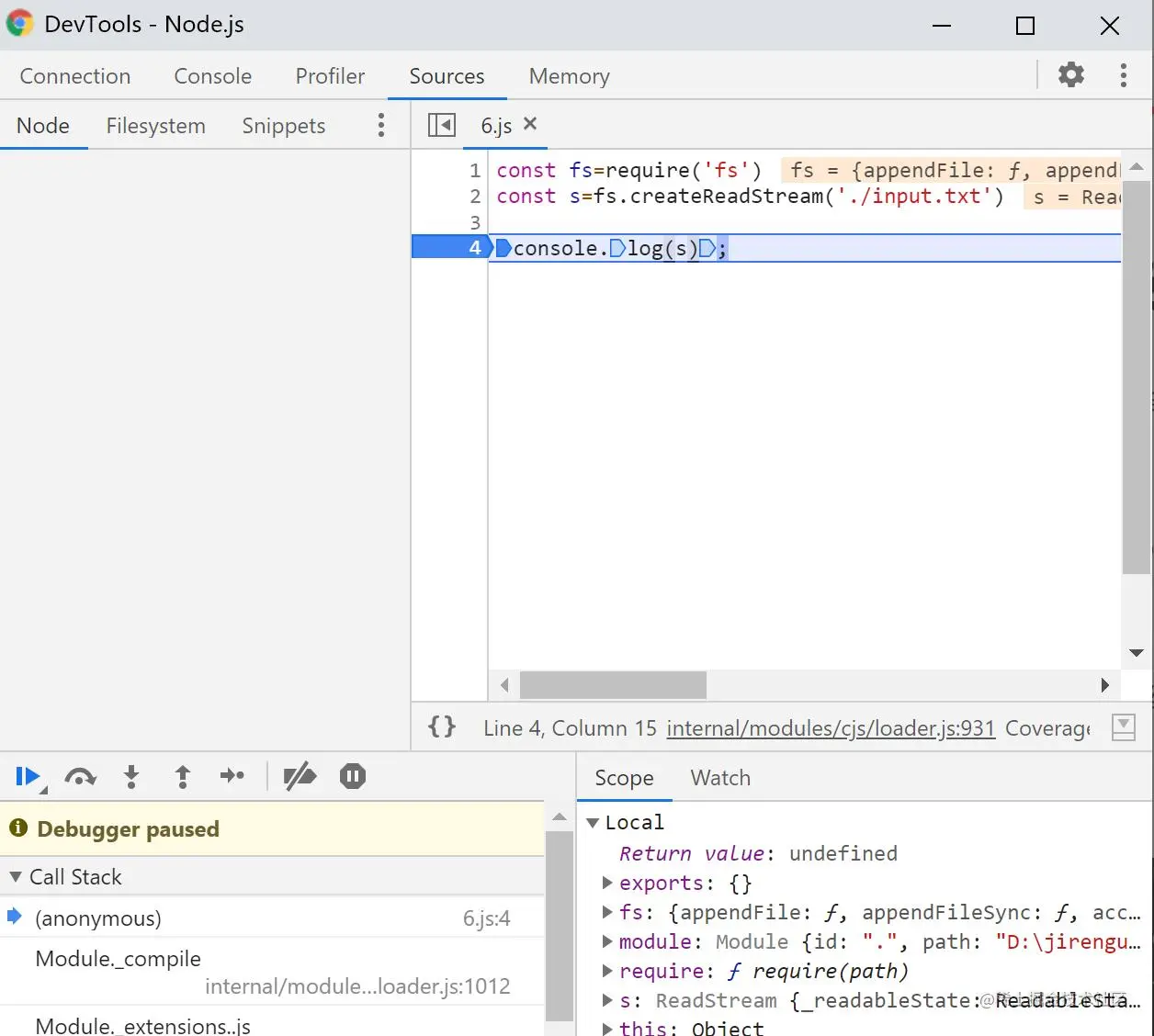Select the Module._compile call stack frame
Image resolution: width=1154 pixels, height=1036 pixels.
click(x=273, y=972)
